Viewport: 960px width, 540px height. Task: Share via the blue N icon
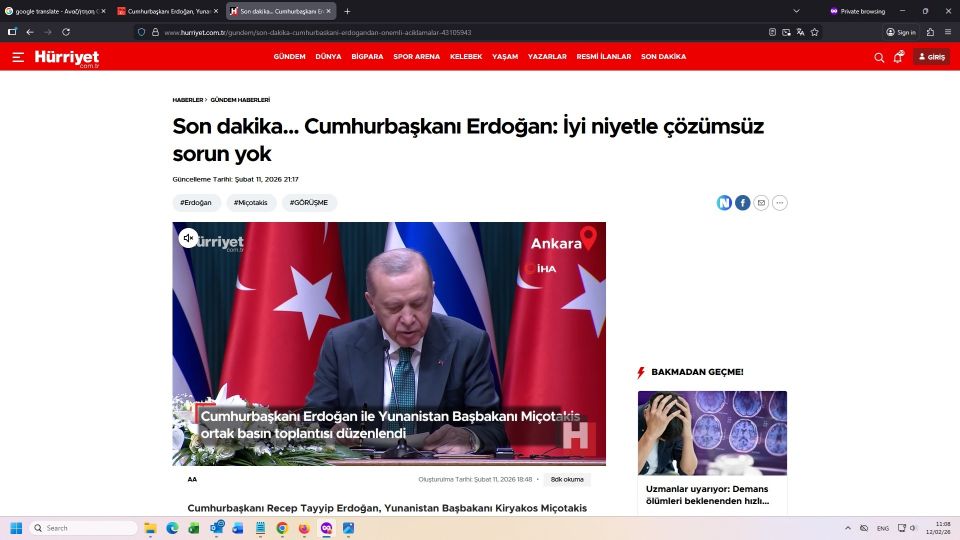tap(724, 203)
